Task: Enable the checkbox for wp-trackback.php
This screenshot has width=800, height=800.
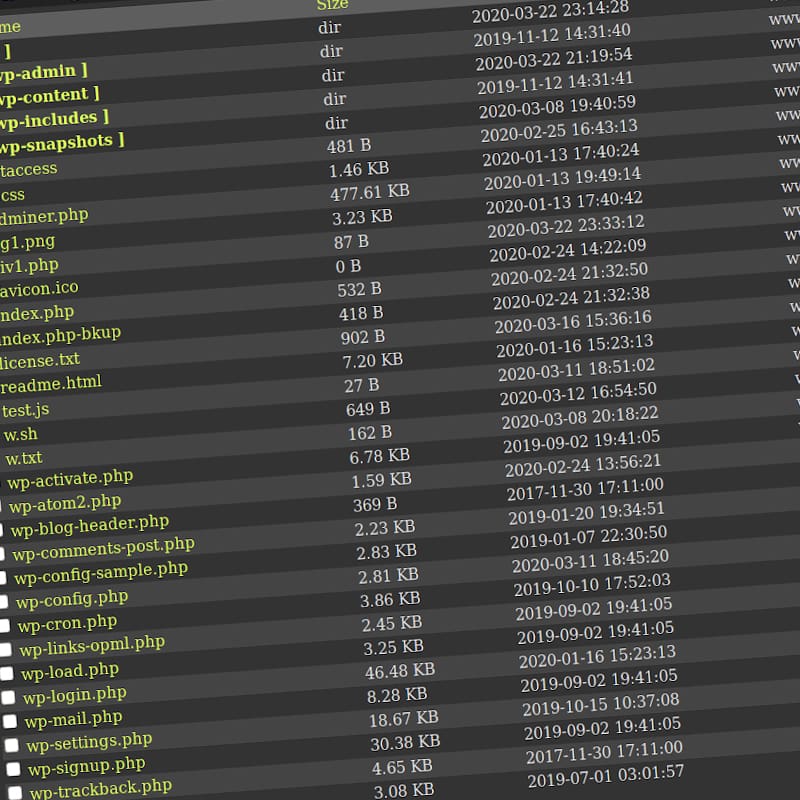Action: pyautogui.click(x=15, y=792)
